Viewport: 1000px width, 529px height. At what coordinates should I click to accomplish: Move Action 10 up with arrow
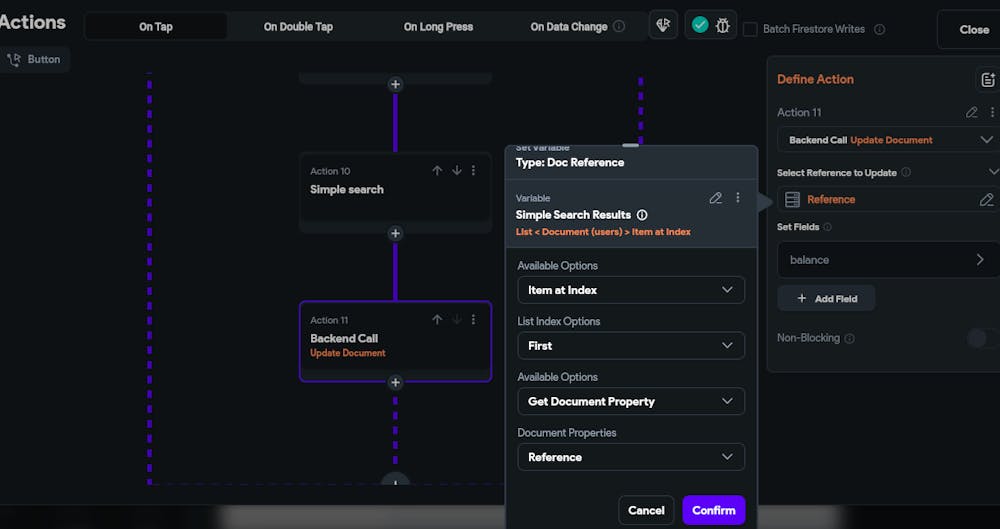click(x=437, y=171)
